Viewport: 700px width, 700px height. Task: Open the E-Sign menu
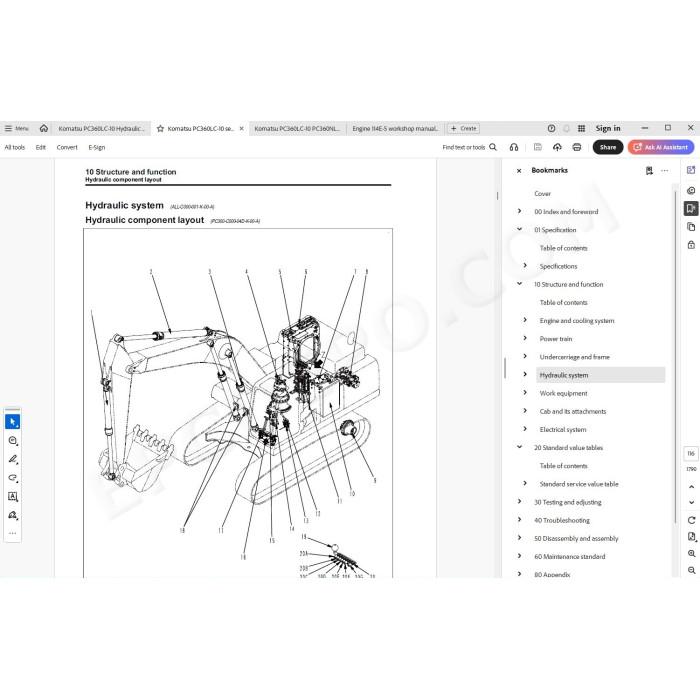coord(96,147)
